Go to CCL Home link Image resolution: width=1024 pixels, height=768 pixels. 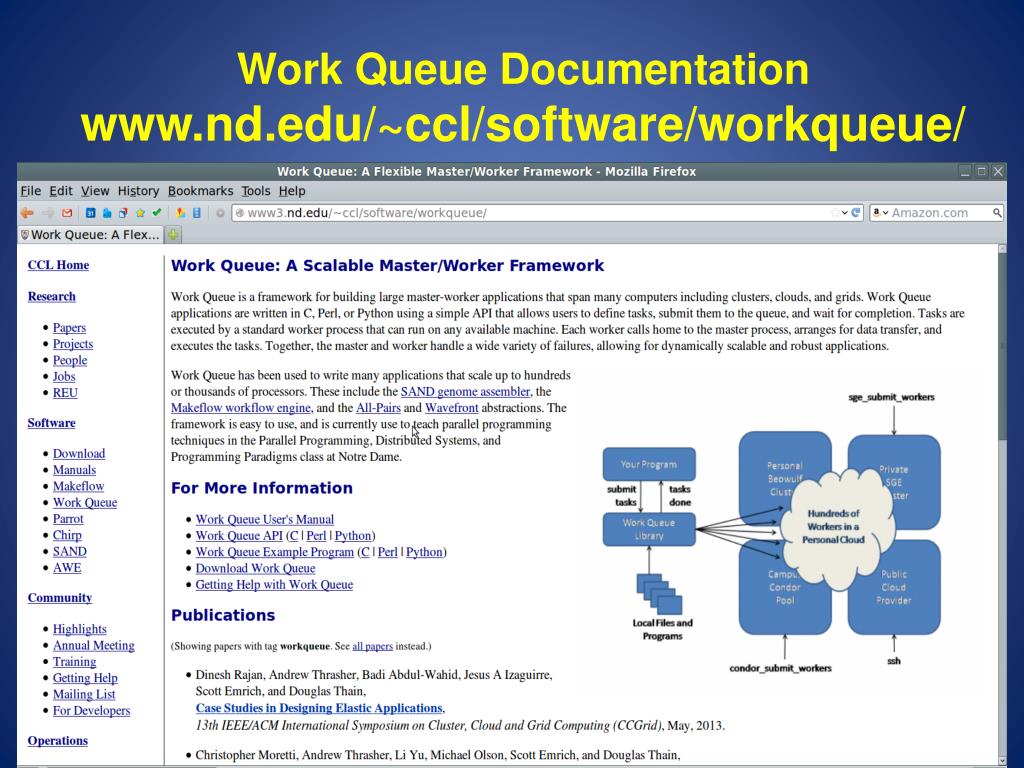tap(58, 265)
